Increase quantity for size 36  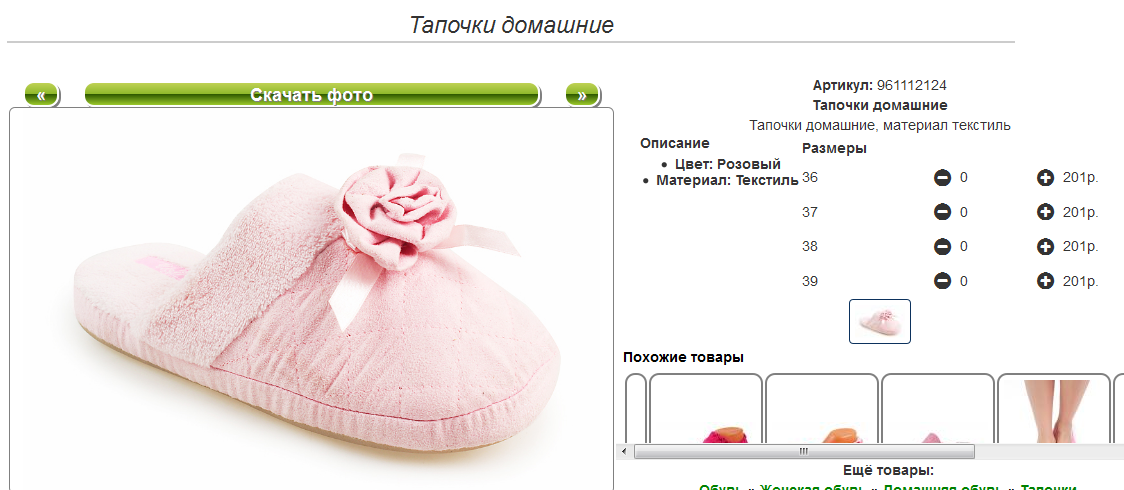pos(1045,178)
